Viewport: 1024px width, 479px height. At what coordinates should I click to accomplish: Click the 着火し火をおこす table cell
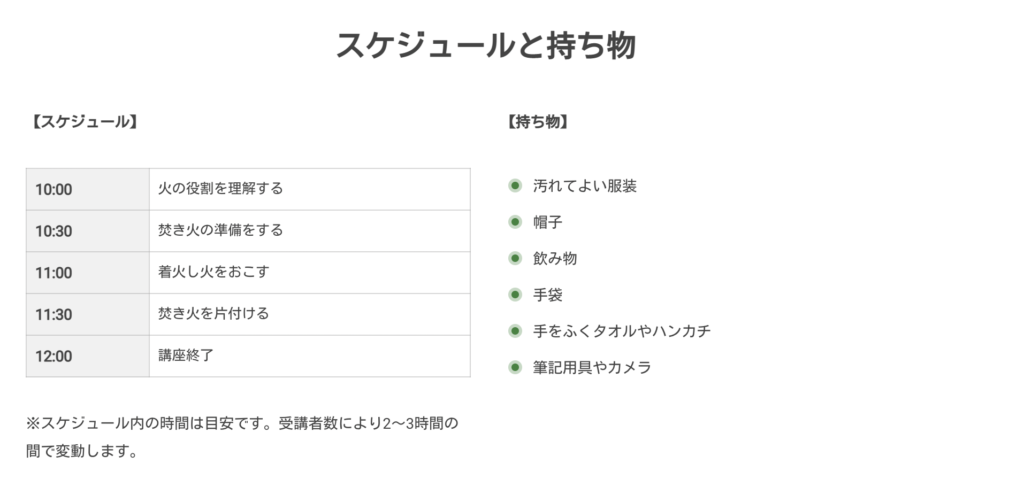pos(310,273)
